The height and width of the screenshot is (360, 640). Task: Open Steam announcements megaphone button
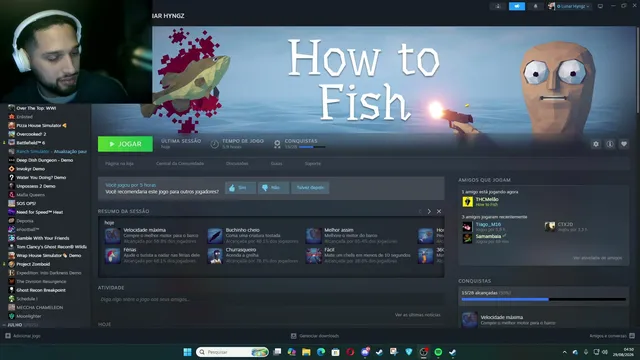click(x=517, y=6)
